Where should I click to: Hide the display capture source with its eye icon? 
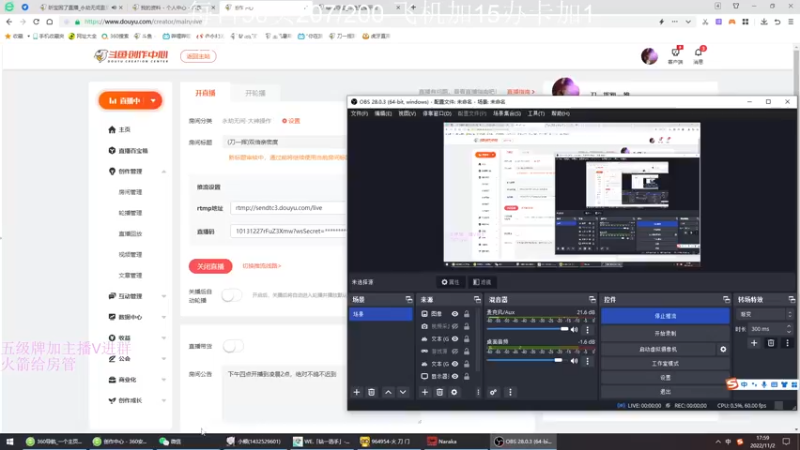click(x=455, y=377)
